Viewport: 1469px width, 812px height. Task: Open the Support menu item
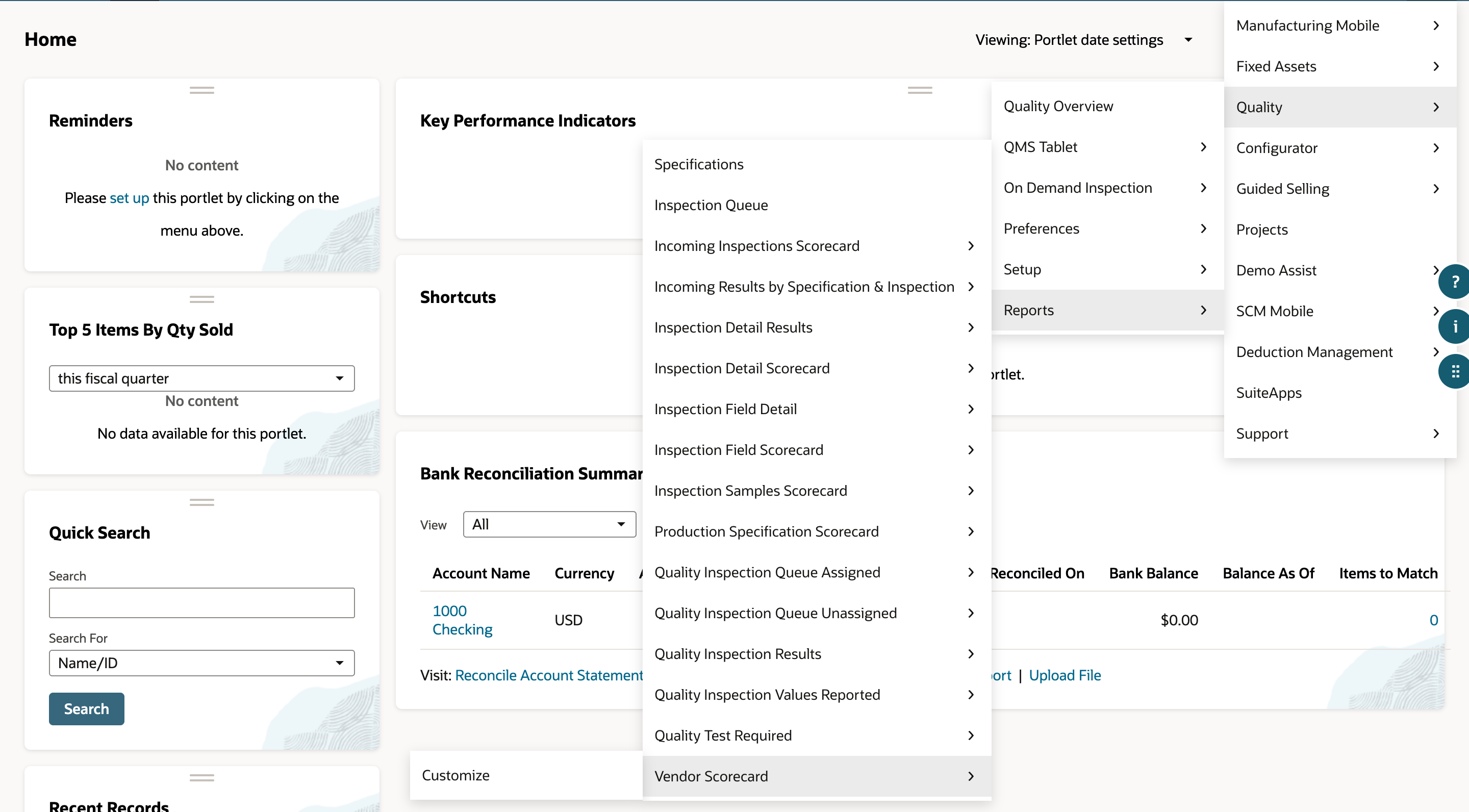click(x=1340, y=434)
